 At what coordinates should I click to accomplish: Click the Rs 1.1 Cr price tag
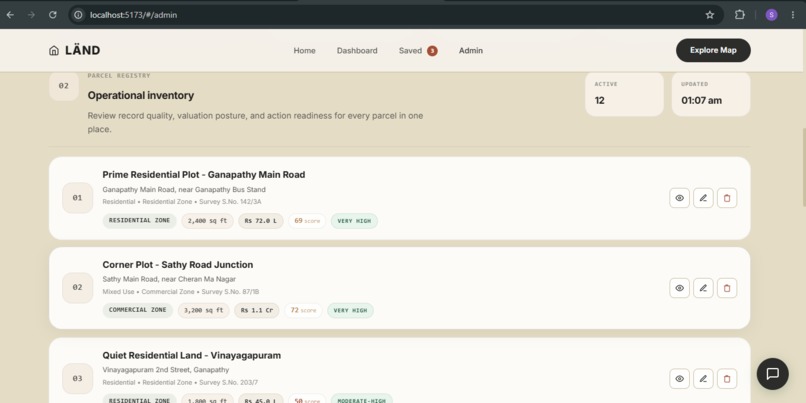point(257,310)
